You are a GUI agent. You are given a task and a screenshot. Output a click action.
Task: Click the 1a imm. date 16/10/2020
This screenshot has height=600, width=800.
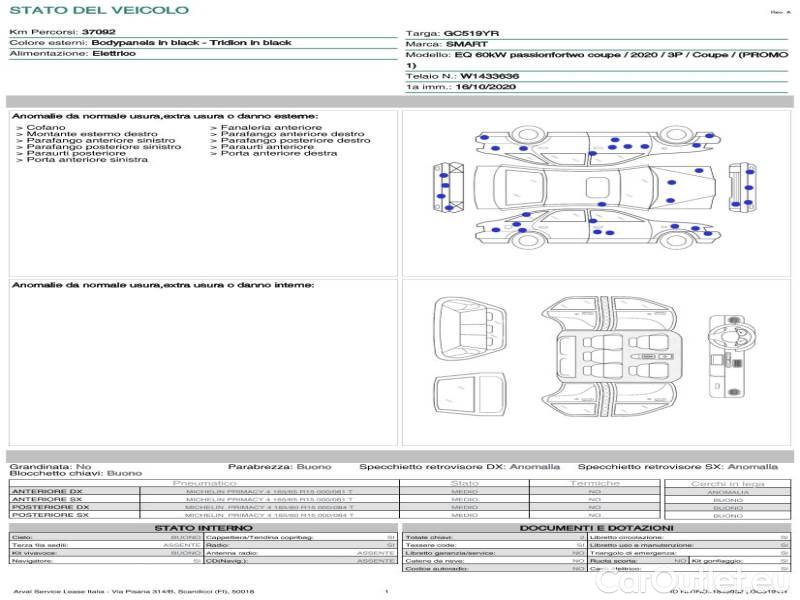coord(485,87)
